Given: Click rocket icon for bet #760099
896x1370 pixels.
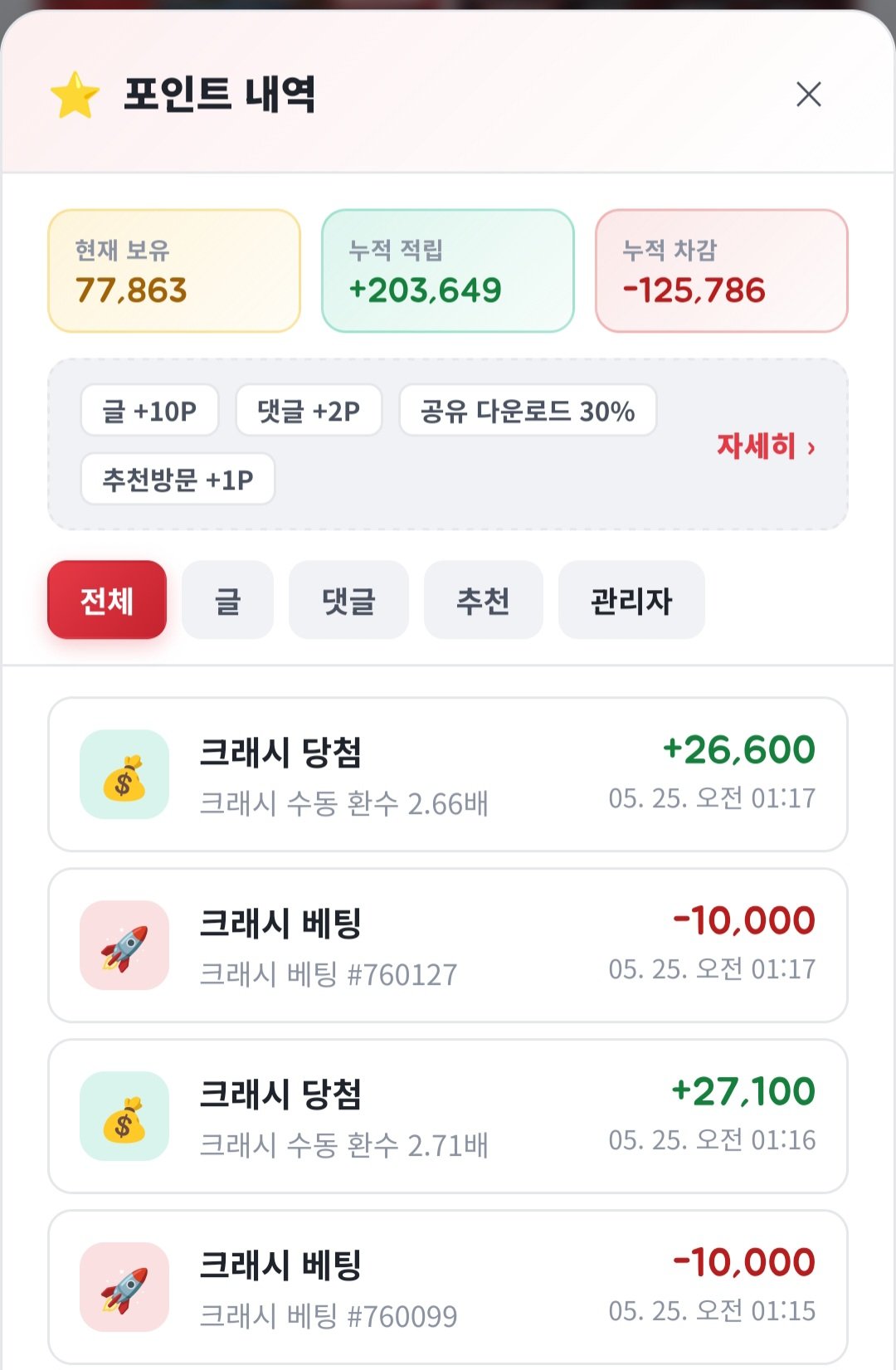Looking at the screenshot, I should [x=124, y=1287].
